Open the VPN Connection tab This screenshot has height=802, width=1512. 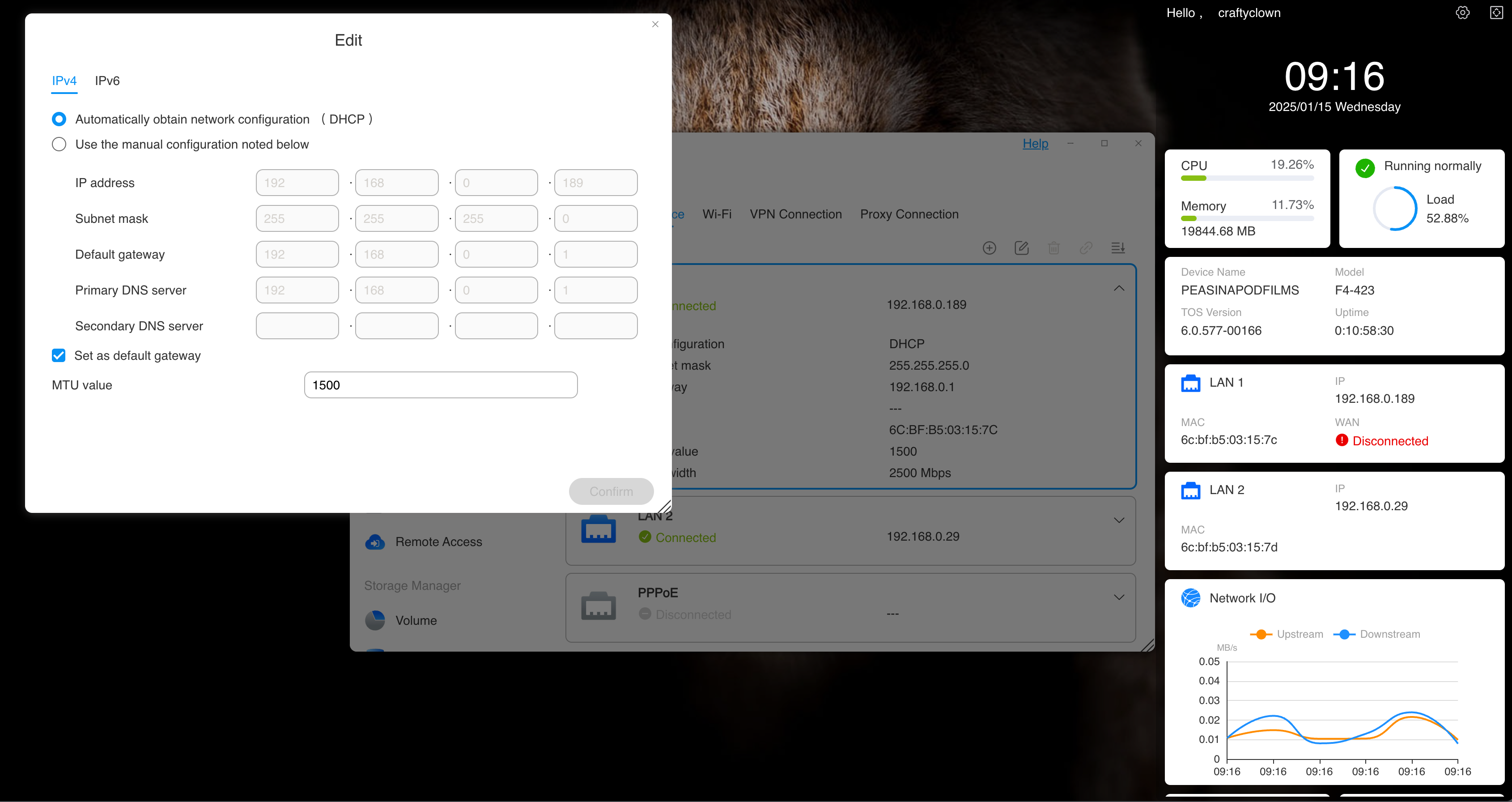coord(795,214)
